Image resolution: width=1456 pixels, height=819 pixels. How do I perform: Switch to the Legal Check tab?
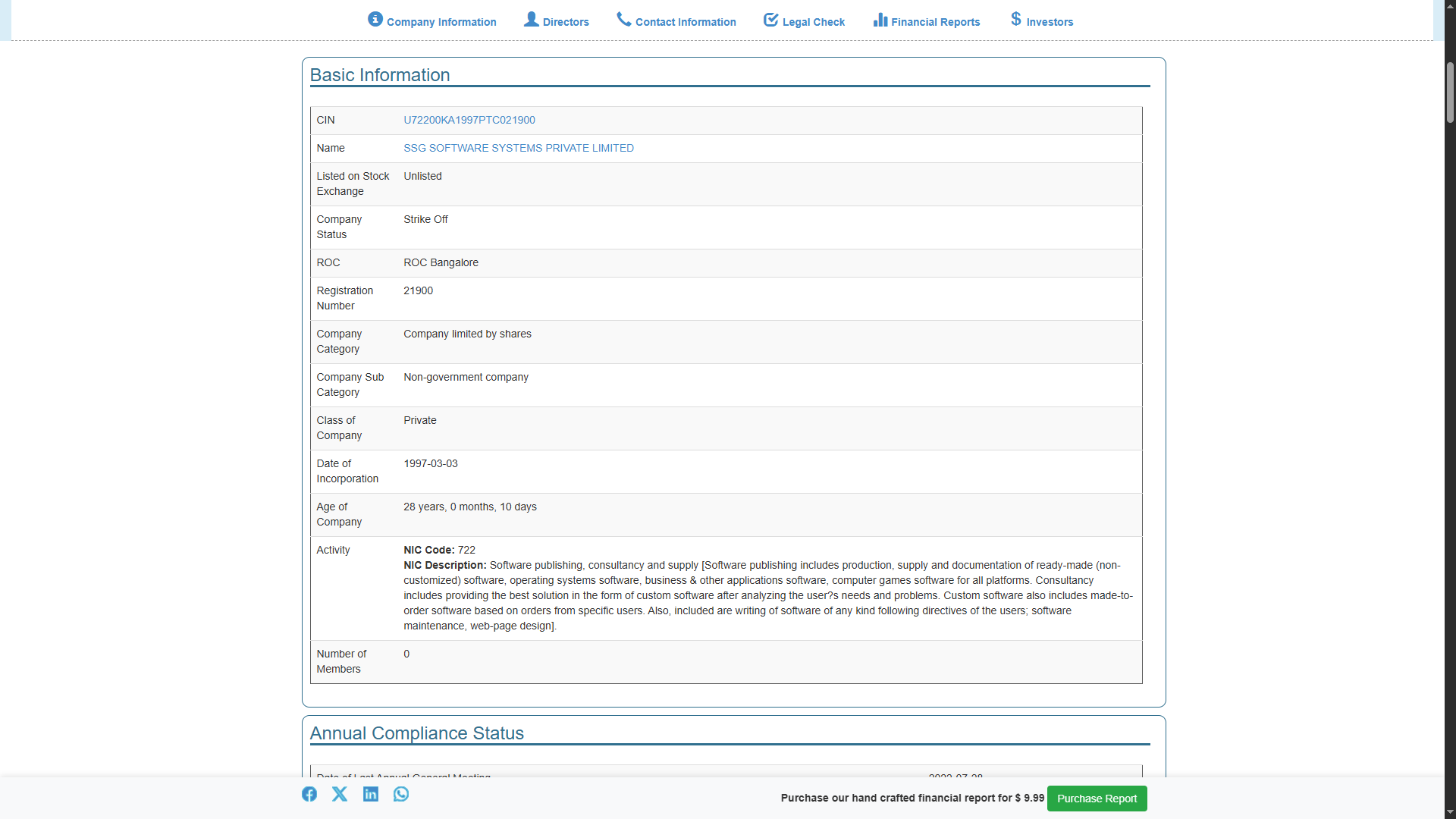pyautogui.click(x=813, y=22)
